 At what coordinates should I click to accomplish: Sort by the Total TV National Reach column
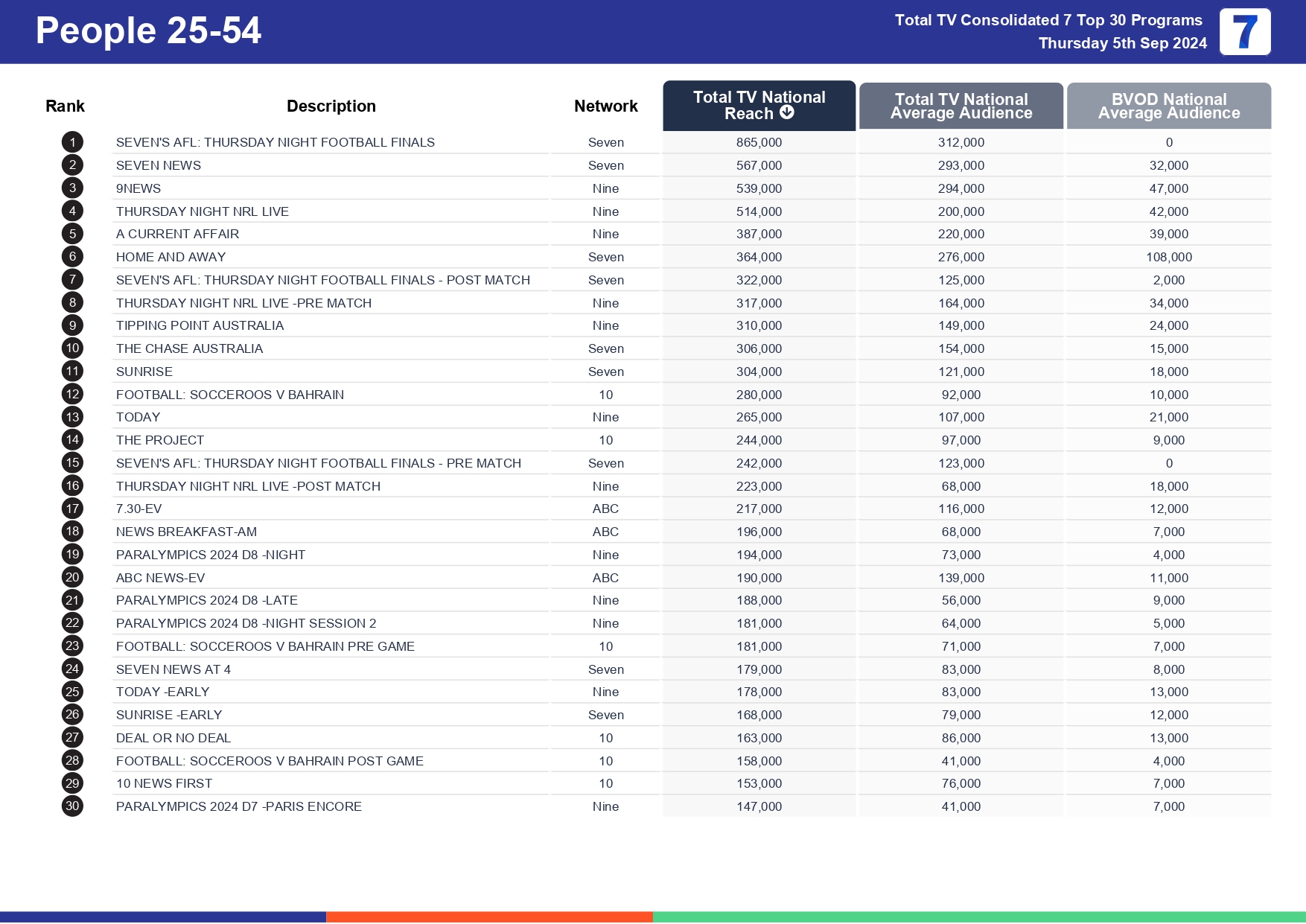(x=758, y=105)
